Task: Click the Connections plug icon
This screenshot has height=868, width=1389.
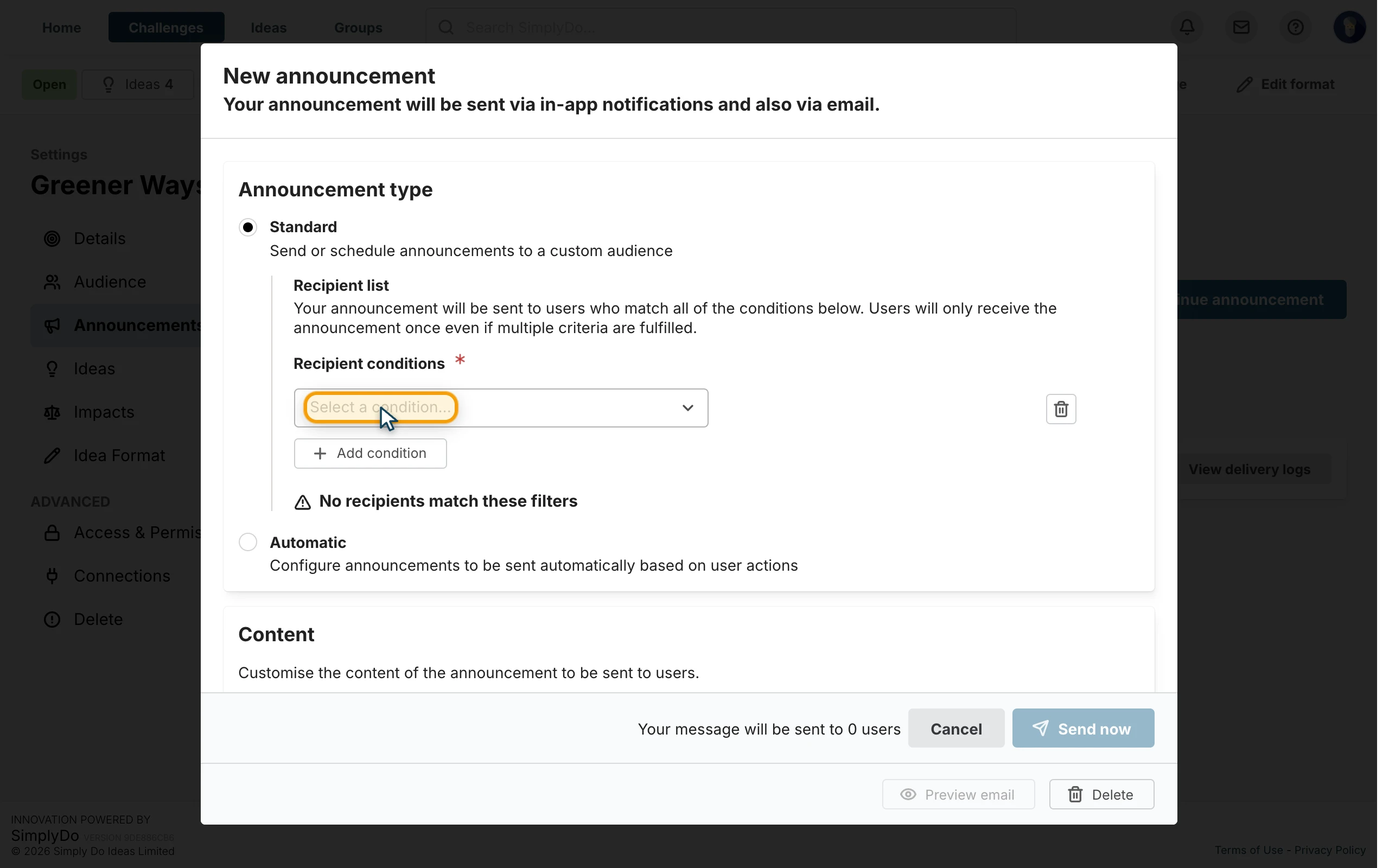Action: pyautogui.click(x=52, y=576)
